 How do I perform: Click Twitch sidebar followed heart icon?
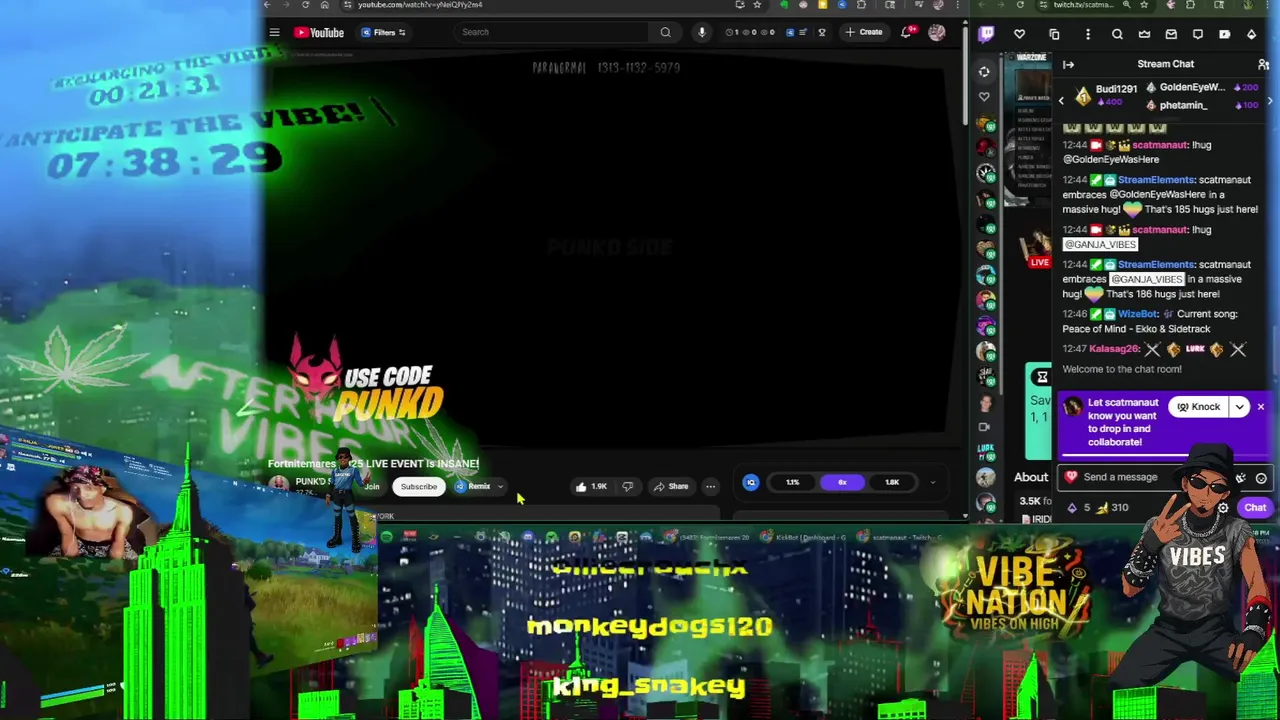pyautogui.click(x=985, y=97)
